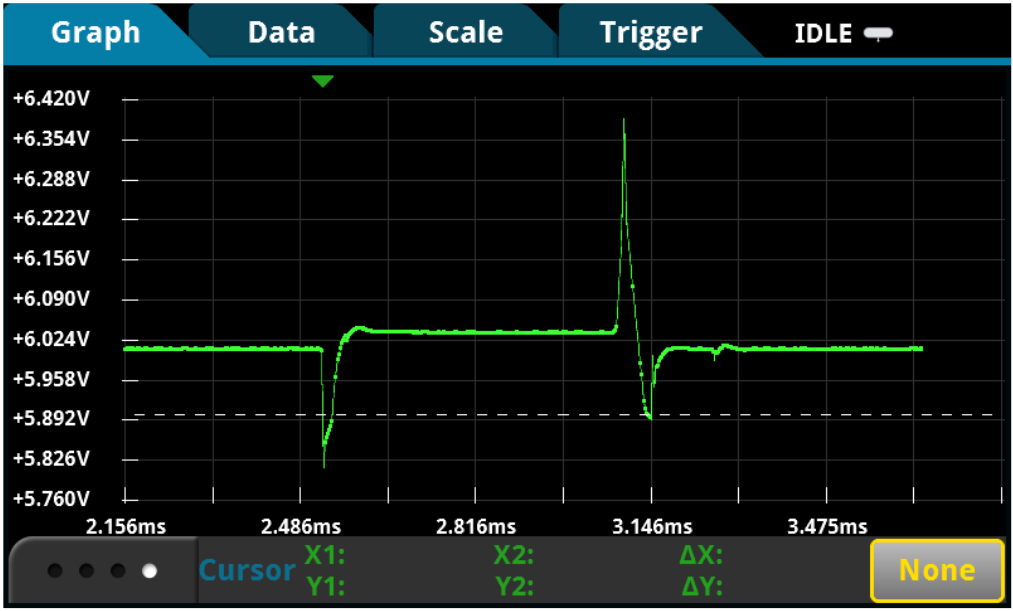Open the Trigger configuration screen
This screenshot has width=1013, height=611.
[x=650, y=32]
